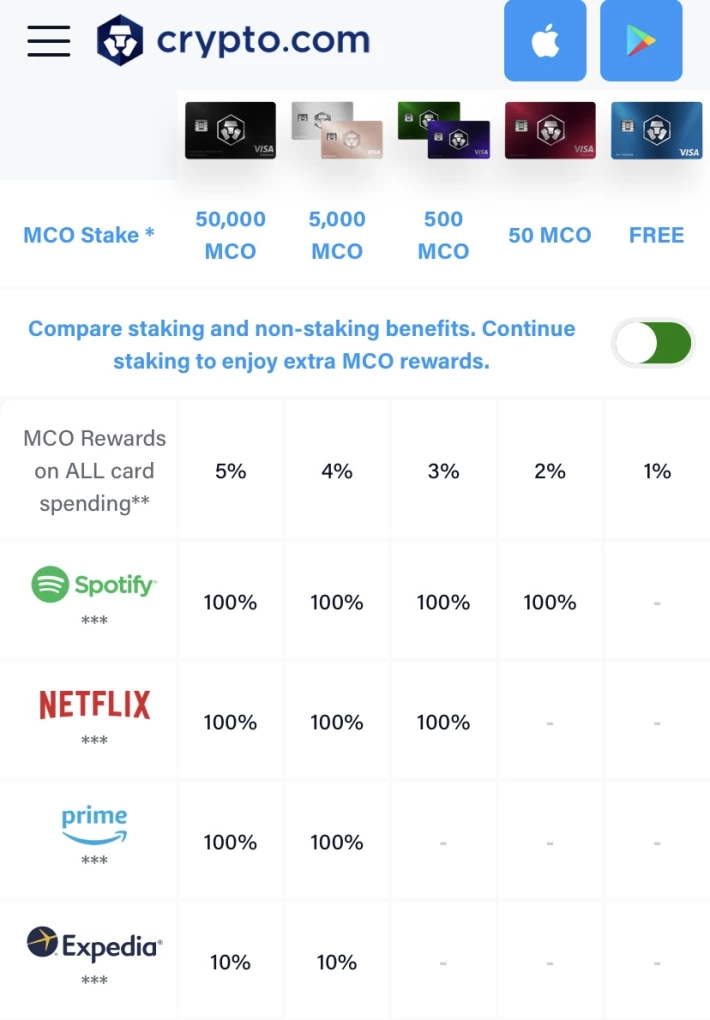
Task: Click the Amazon Prime logo
Action: (x=94, y=825)
